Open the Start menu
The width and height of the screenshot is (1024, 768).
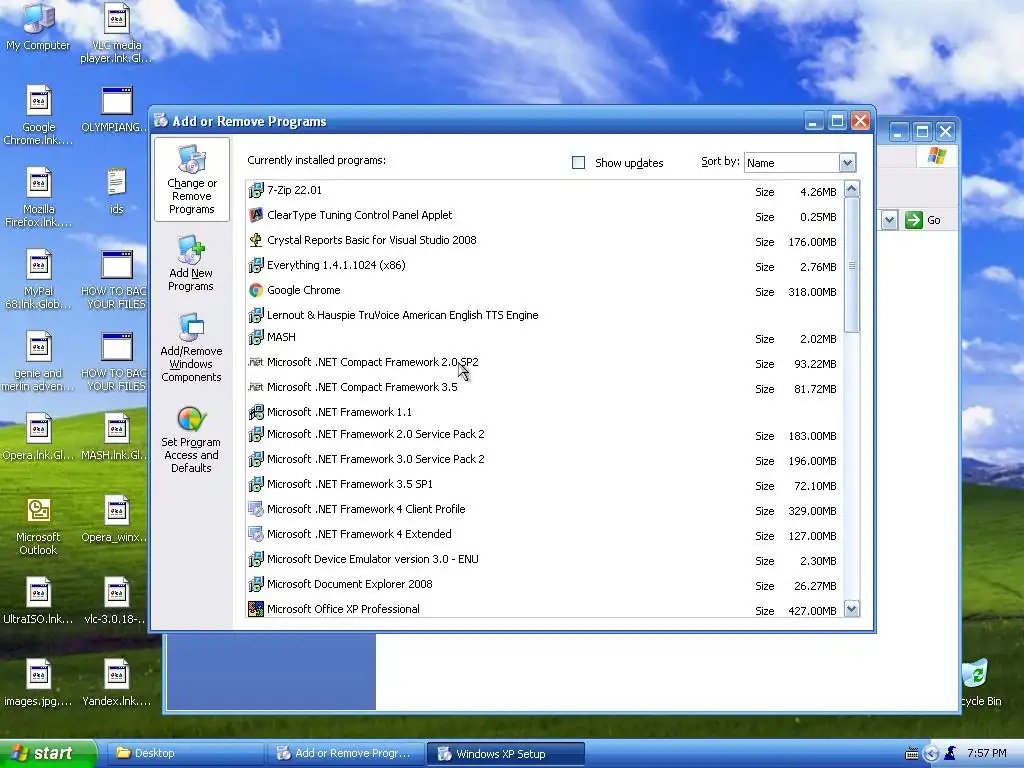point(47,754)
